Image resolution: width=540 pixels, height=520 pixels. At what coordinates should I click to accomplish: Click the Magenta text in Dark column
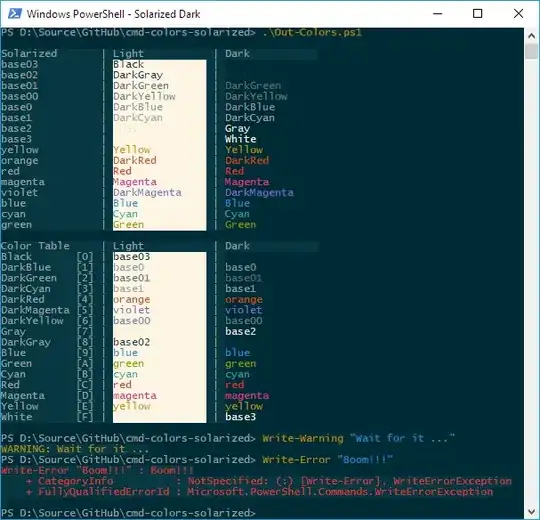coord(247,182)
